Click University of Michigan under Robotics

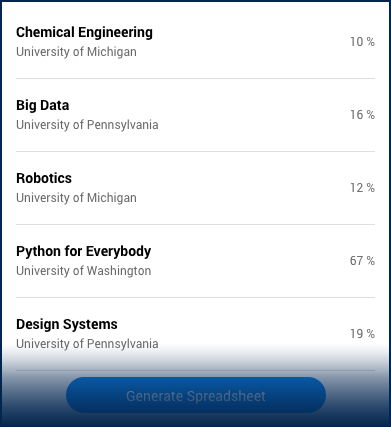click(76, 198)
